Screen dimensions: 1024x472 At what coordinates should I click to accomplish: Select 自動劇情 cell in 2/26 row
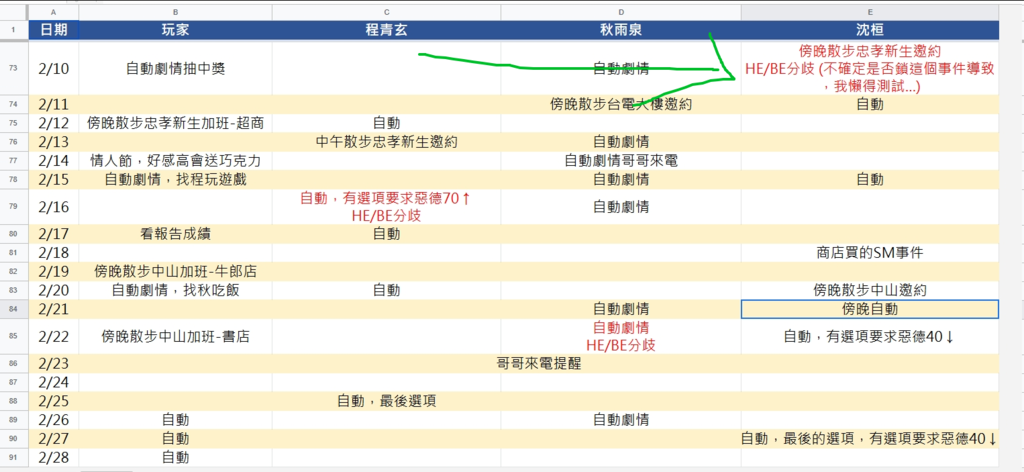tap(621, 420)
